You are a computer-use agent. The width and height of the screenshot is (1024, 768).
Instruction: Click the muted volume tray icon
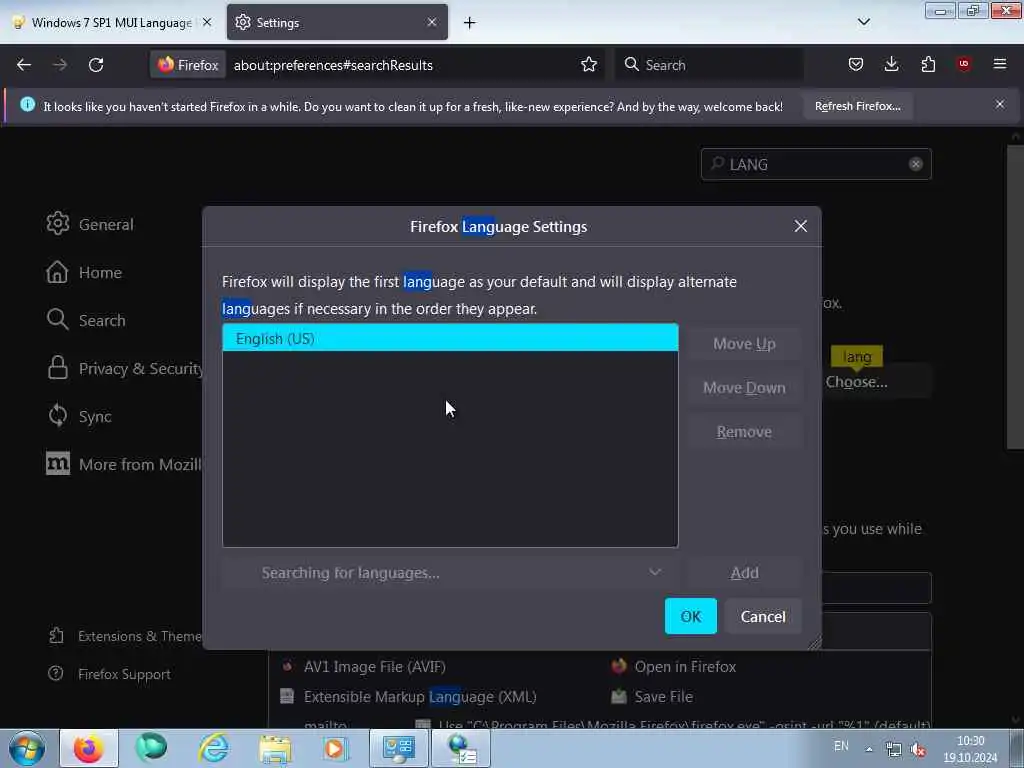point(918,750)
